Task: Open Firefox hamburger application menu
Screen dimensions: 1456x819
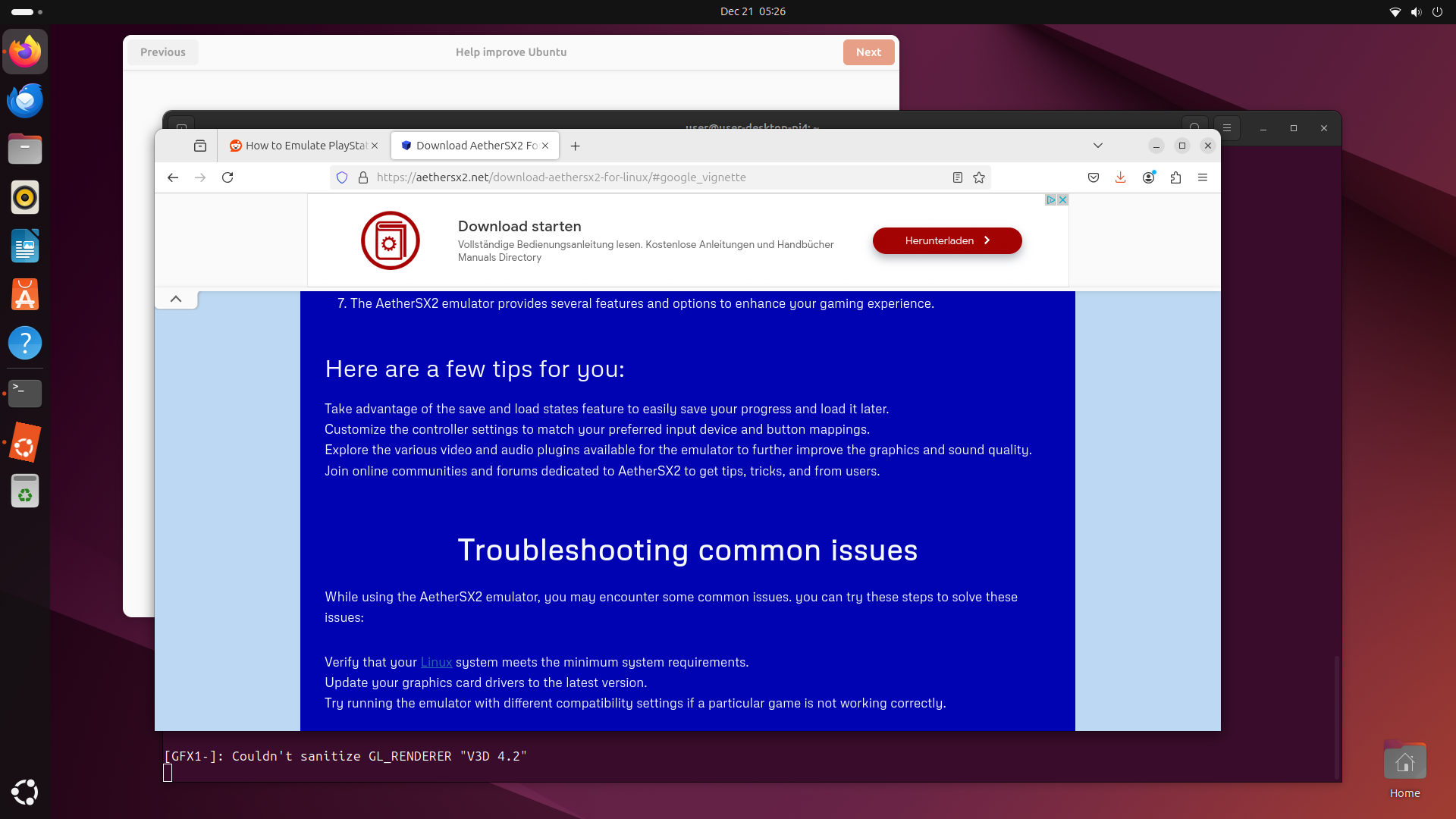Action: (x=1203, y=177)
